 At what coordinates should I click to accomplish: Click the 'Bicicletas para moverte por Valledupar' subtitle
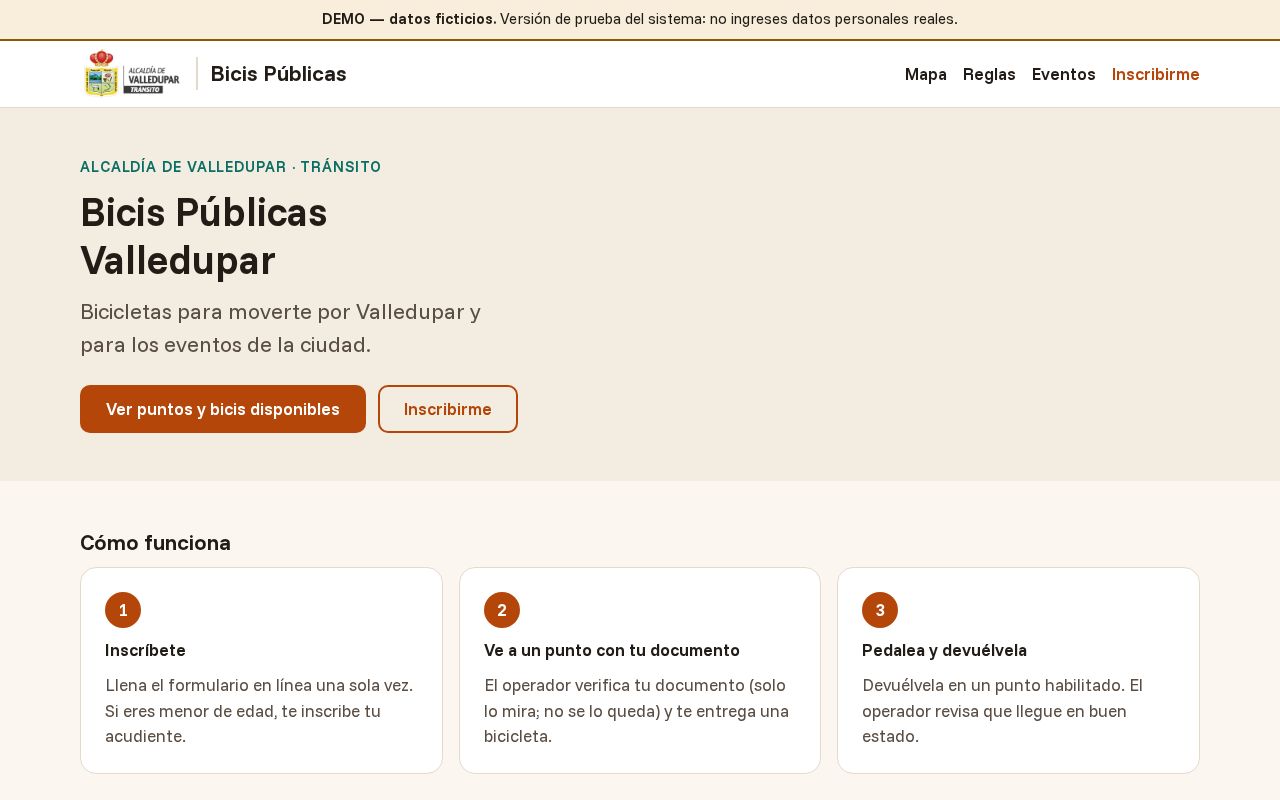pos(281,328)
